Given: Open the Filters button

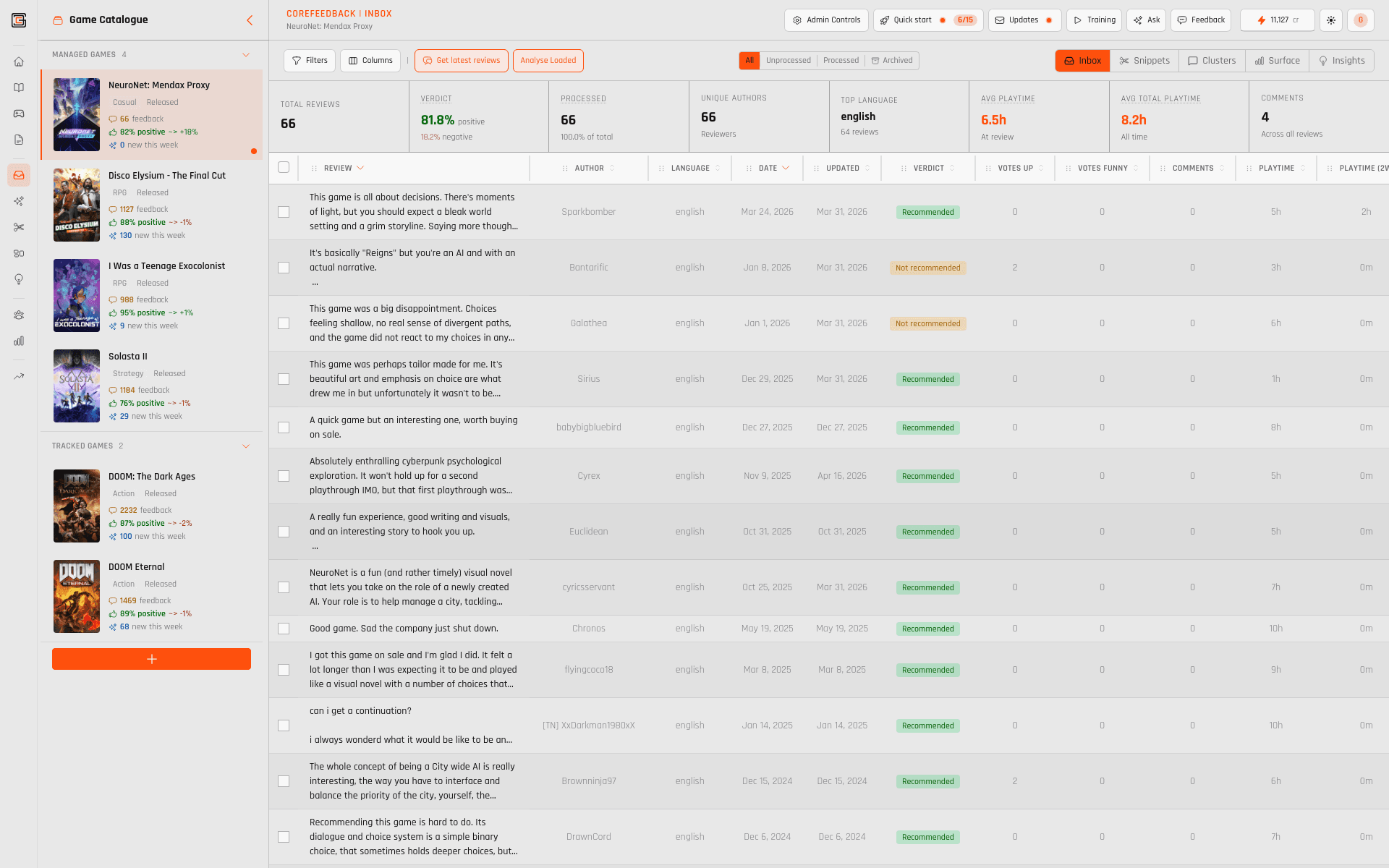Looking at the screenshot, I should [310, 61].
